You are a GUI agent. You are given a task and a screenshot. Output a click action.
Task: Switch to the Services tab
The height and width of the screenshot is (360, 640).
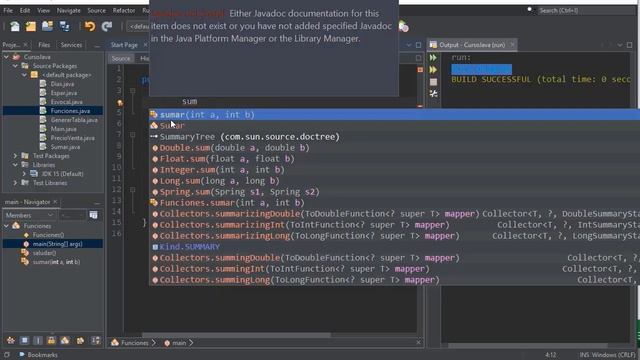pos(71,45)
